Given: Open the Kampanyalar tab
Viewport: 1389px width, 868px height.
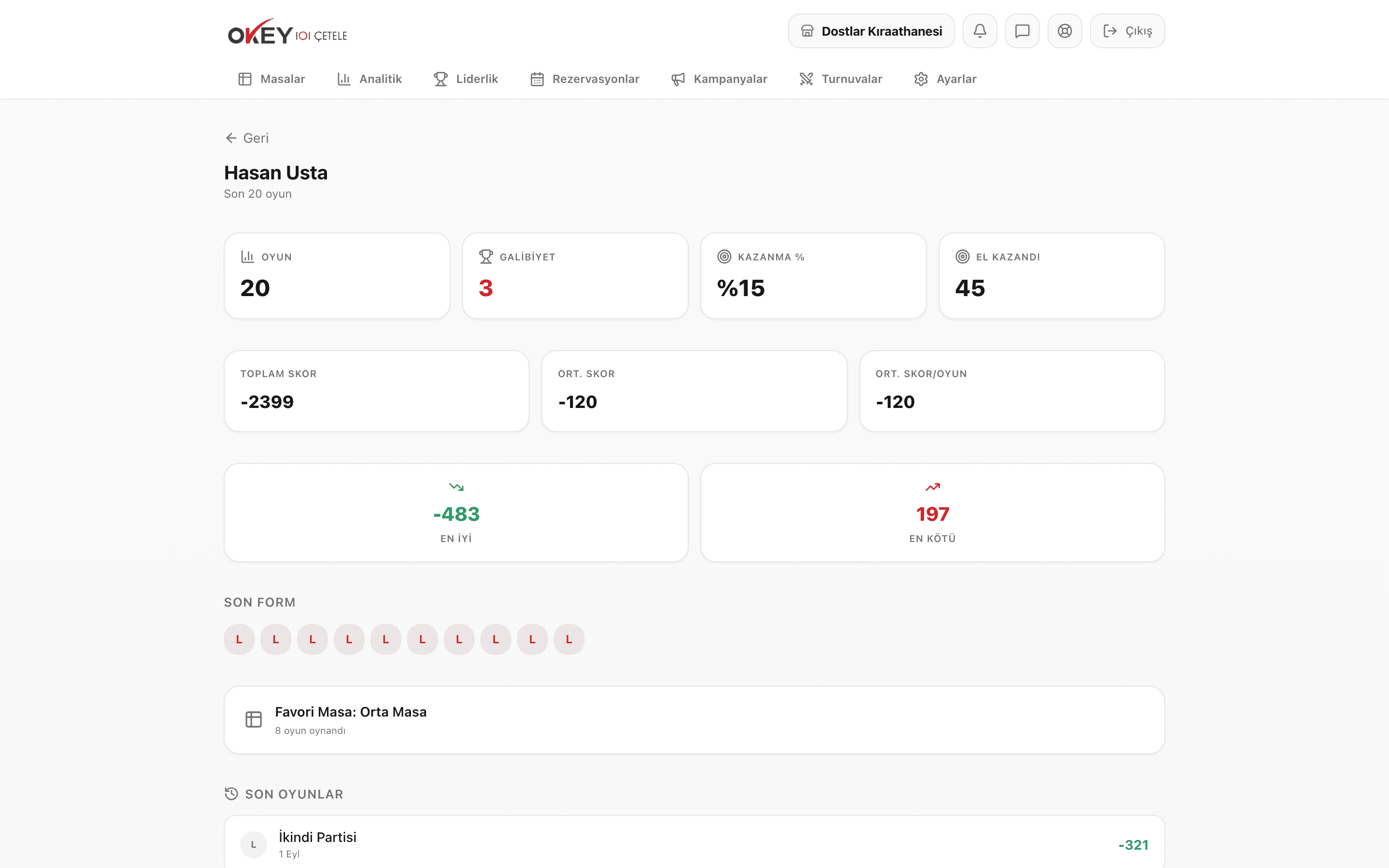Looking at the screenshot, I should tap(719, 79).
